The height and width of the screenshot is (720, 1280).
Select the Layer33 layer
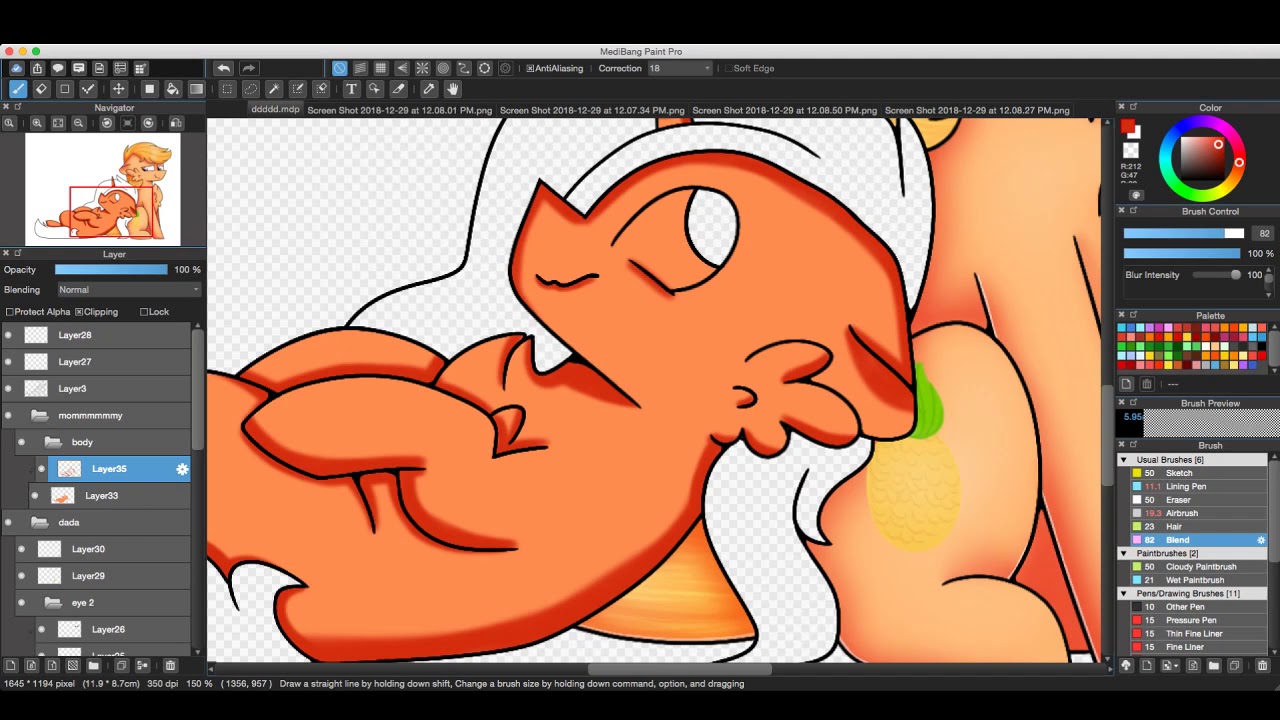101,496
